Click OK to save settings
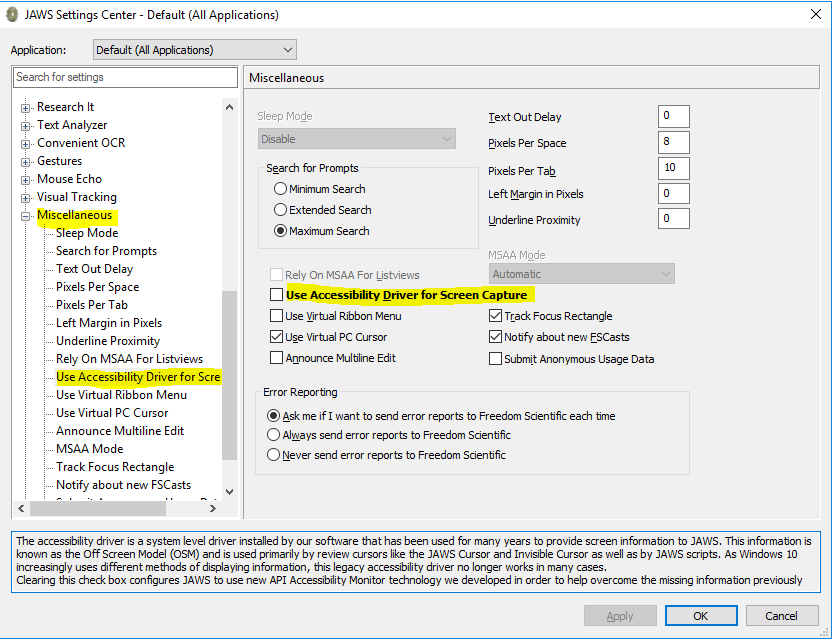832x641 pixels. [701, 615]
